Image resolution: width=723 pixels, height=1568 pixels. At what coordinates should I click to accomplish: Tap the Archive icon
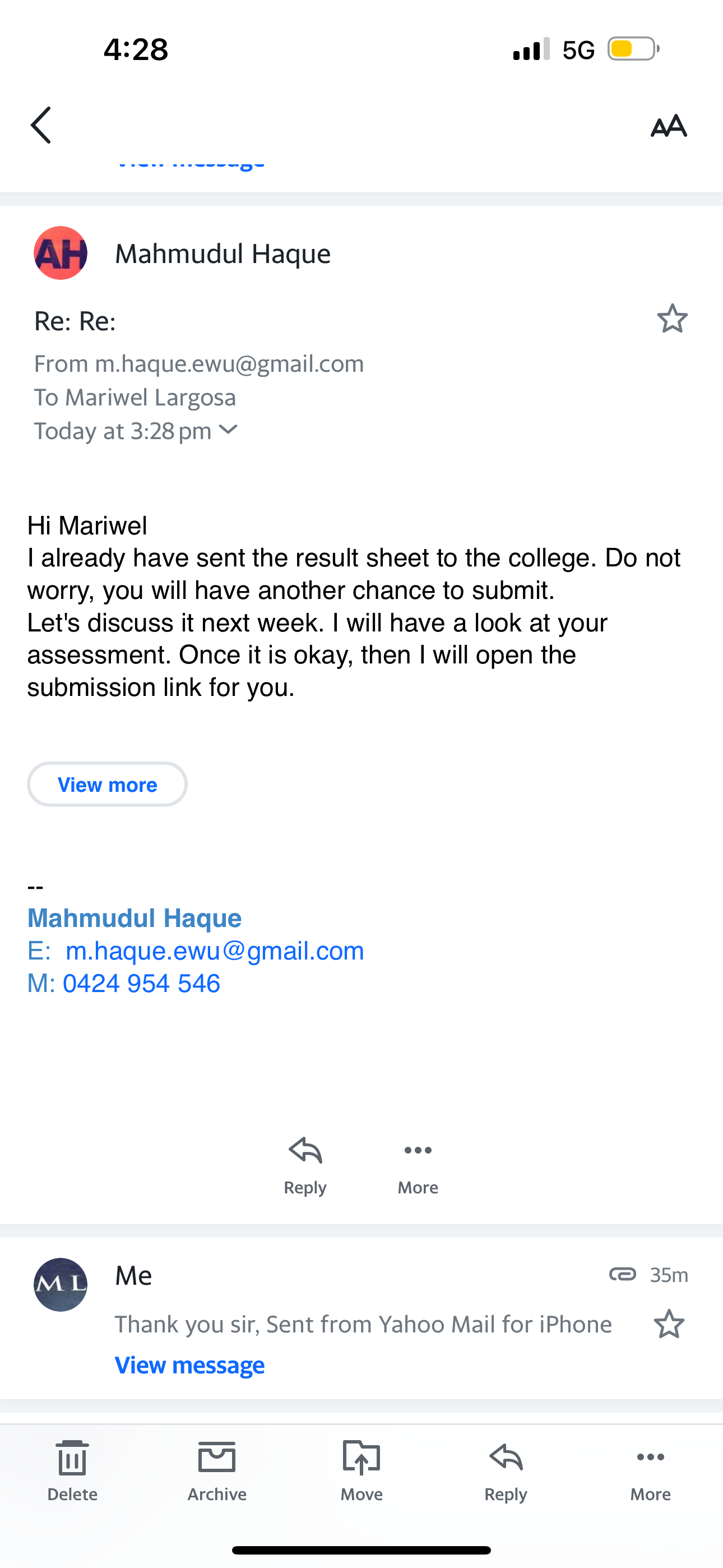click(217, 1458)
